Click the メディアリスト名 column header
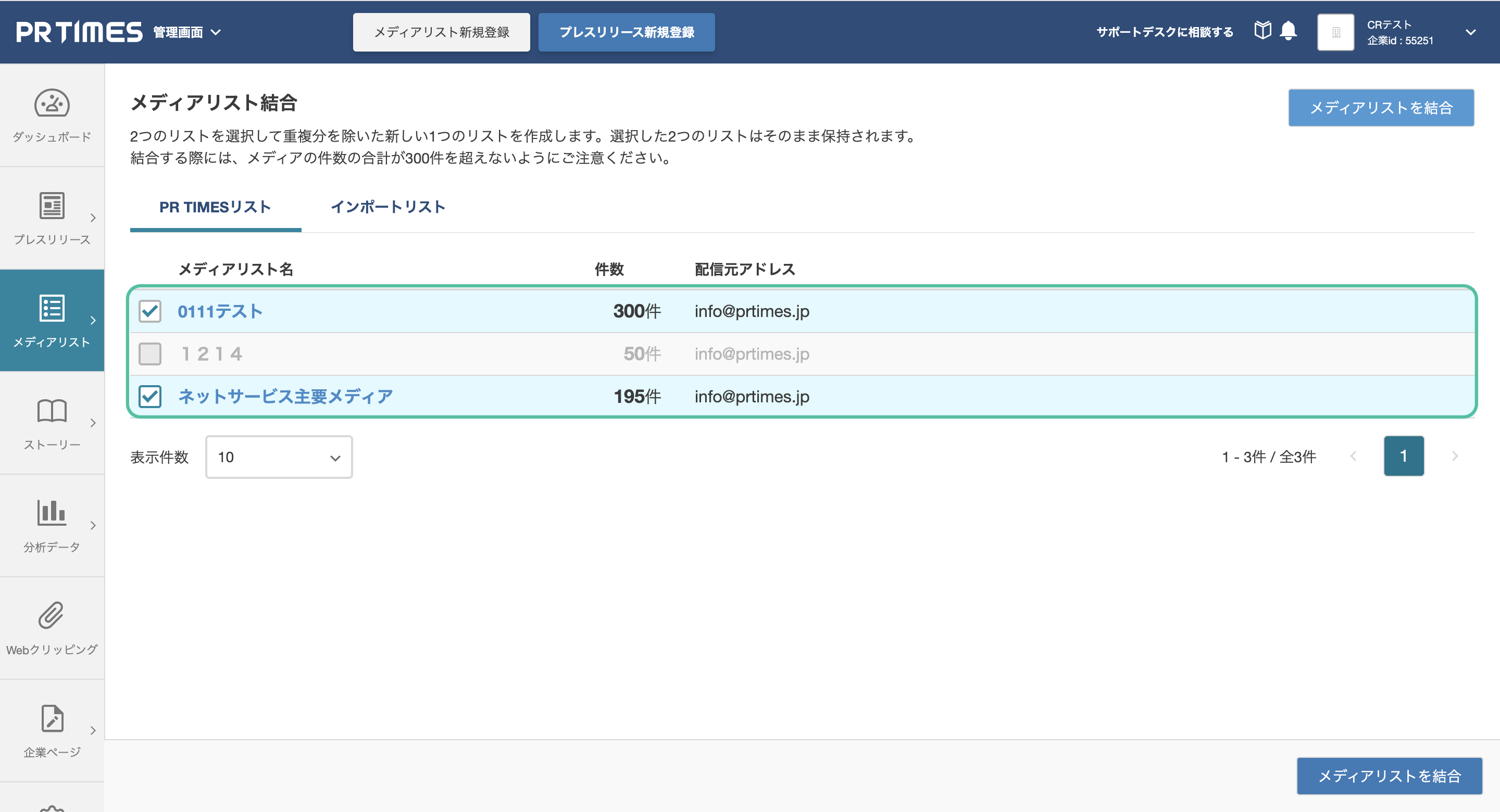 pos(235,269)
